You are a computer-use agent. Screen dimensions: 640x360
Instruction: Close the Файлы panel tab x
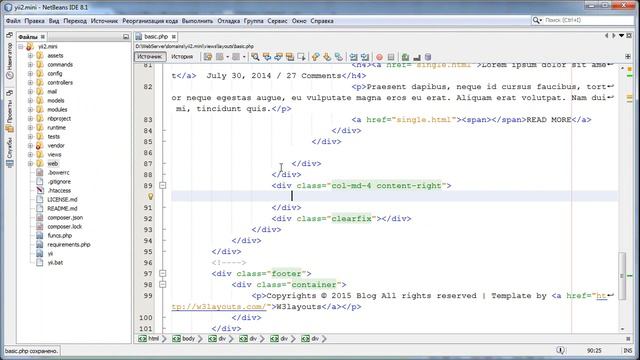coord(42,37)
